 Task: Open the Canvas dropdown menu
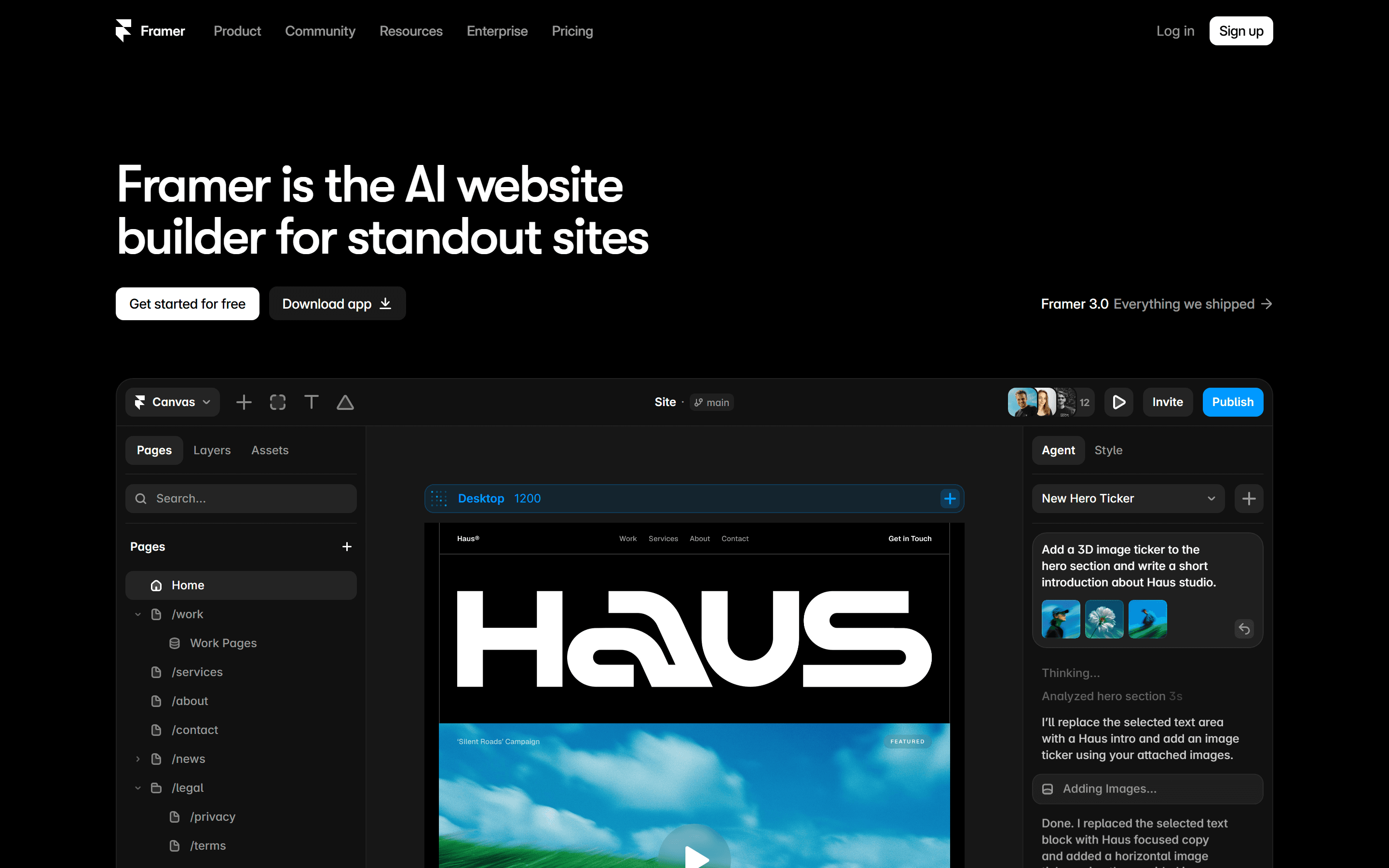[x=173, y=403]
